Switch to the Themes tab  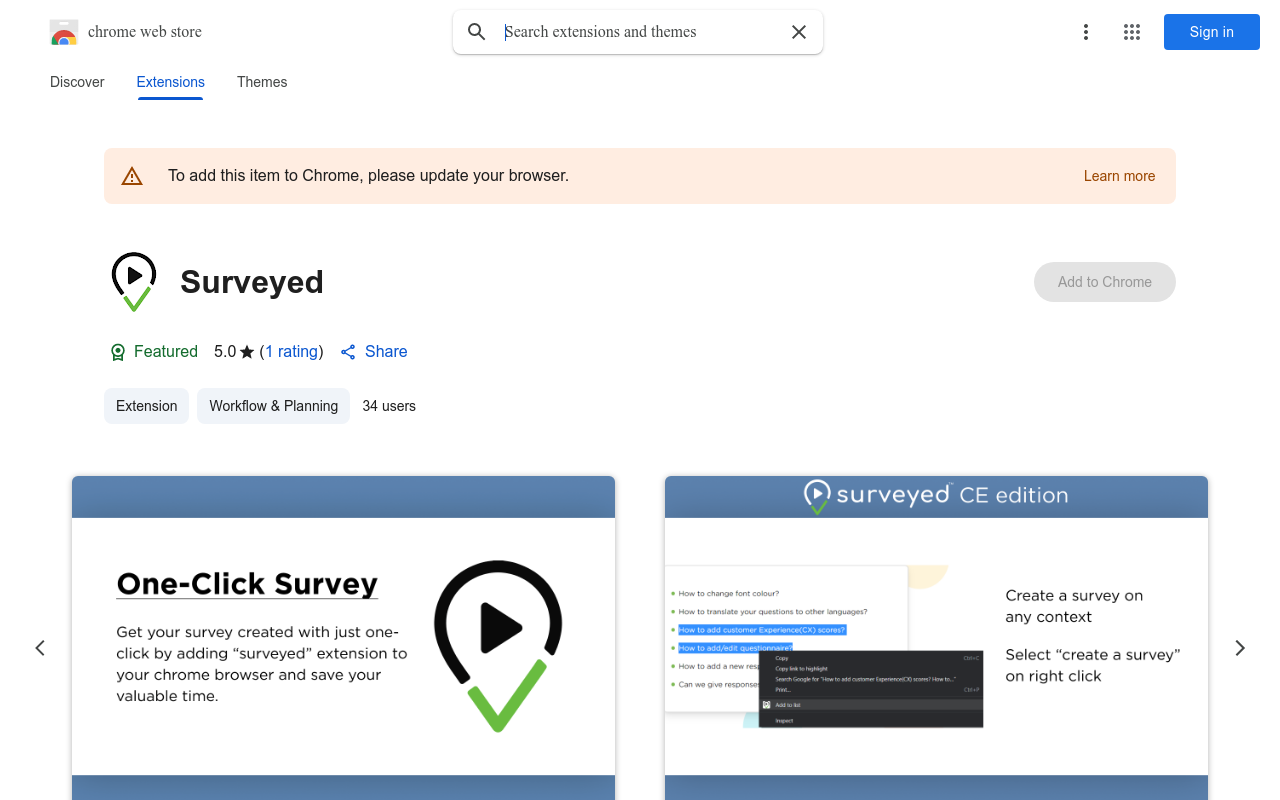[262, 82]
